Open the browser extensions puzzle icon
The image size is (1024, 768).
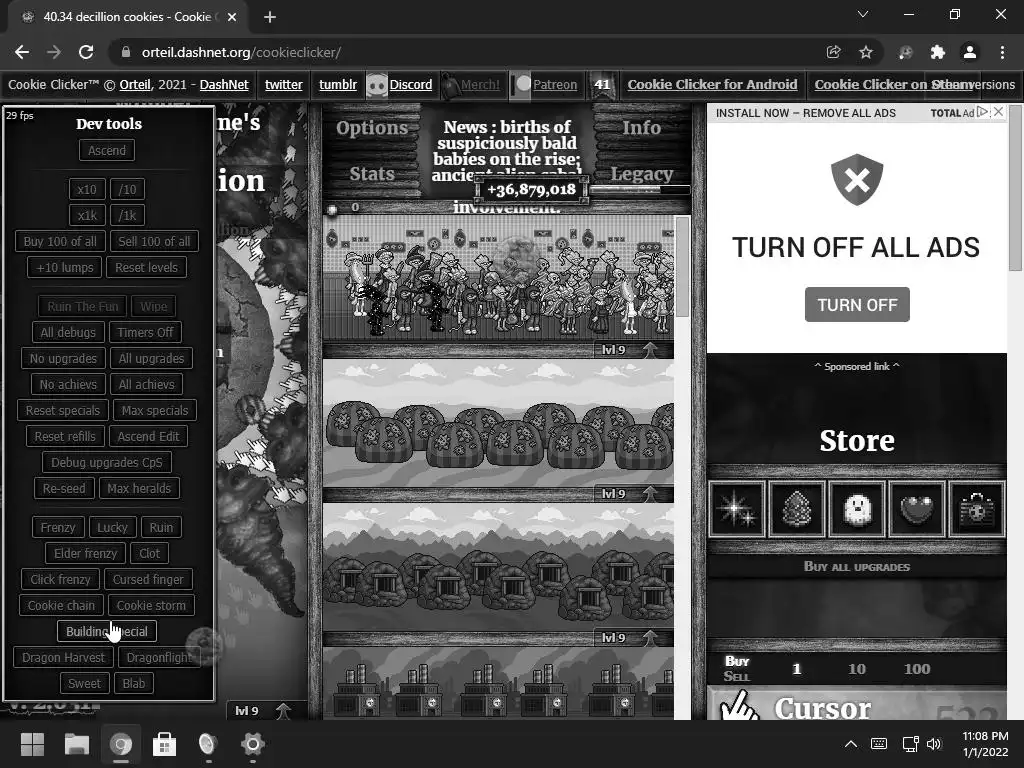point(937,52)
